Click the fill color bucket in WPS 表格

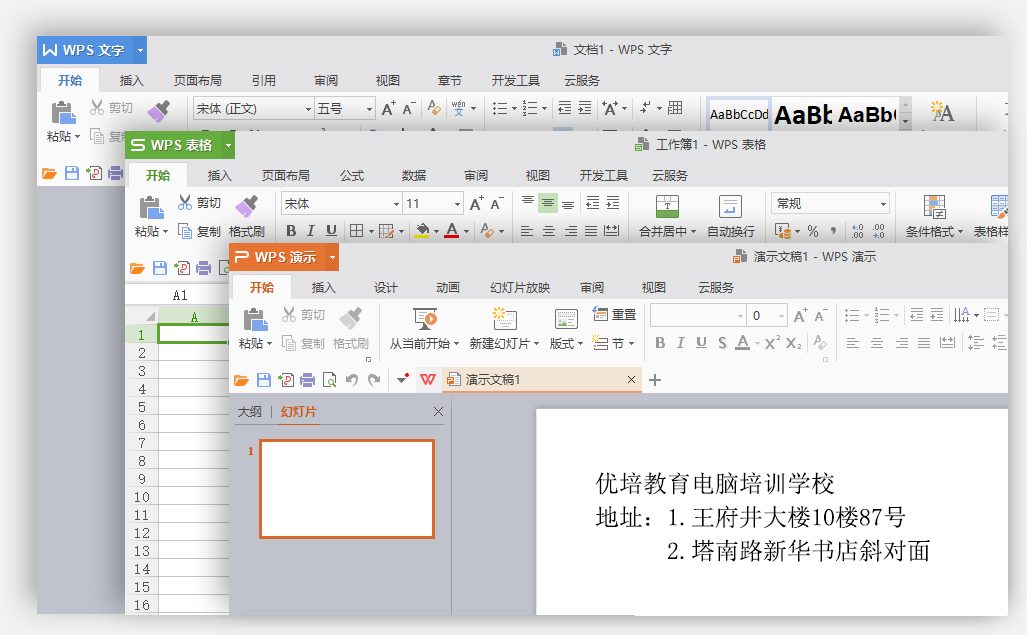[x=422, y=231]
